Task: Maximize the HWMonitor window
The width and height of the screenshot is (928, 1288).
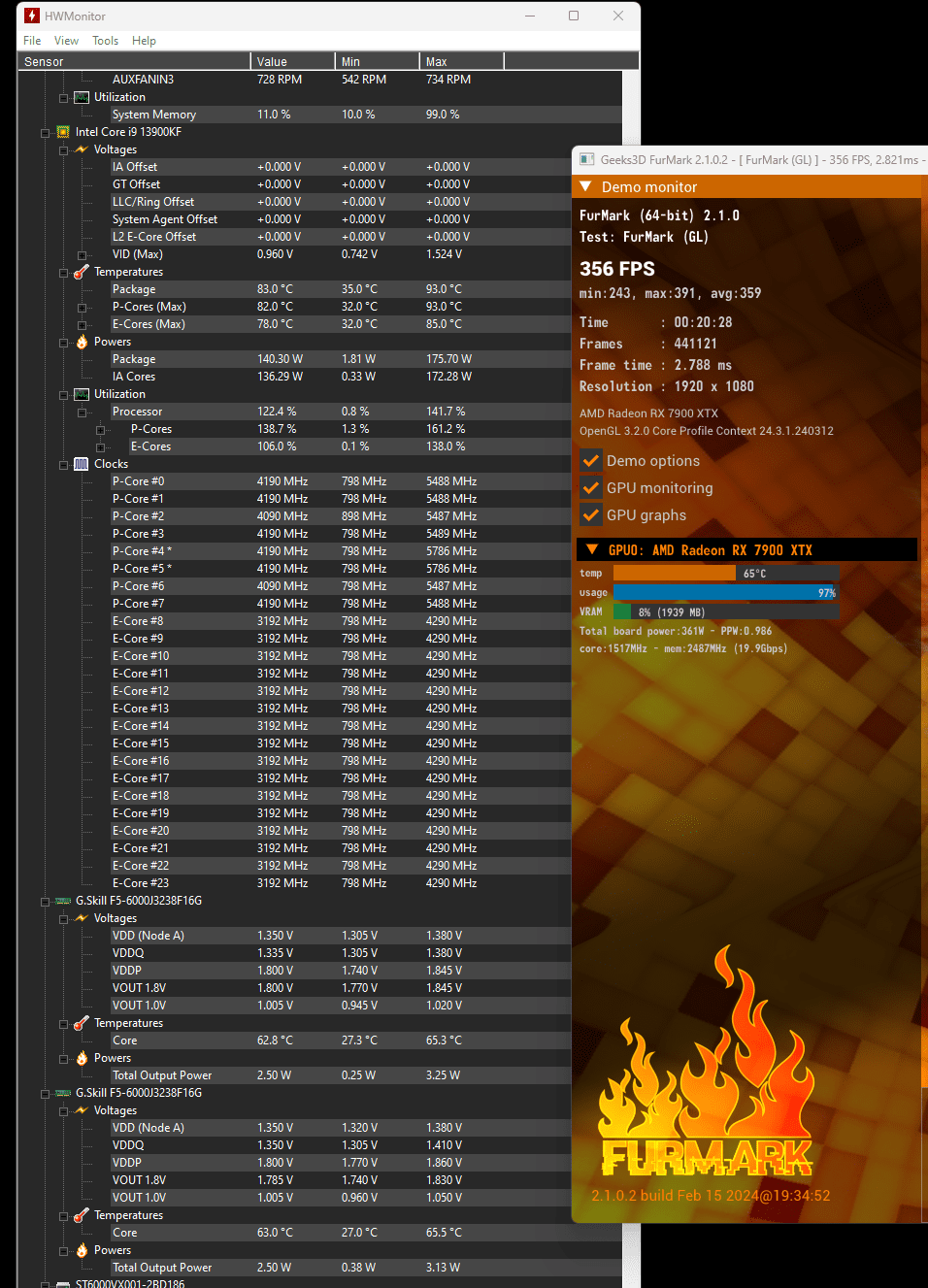Action: 574,16
